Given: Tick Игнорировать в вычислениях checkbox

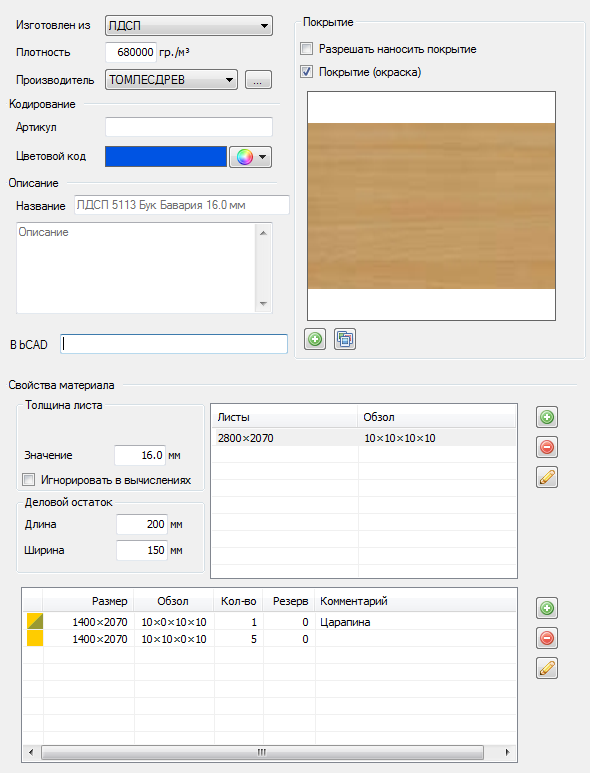Looking at the screenshot, I should click(x=29, y=480).
